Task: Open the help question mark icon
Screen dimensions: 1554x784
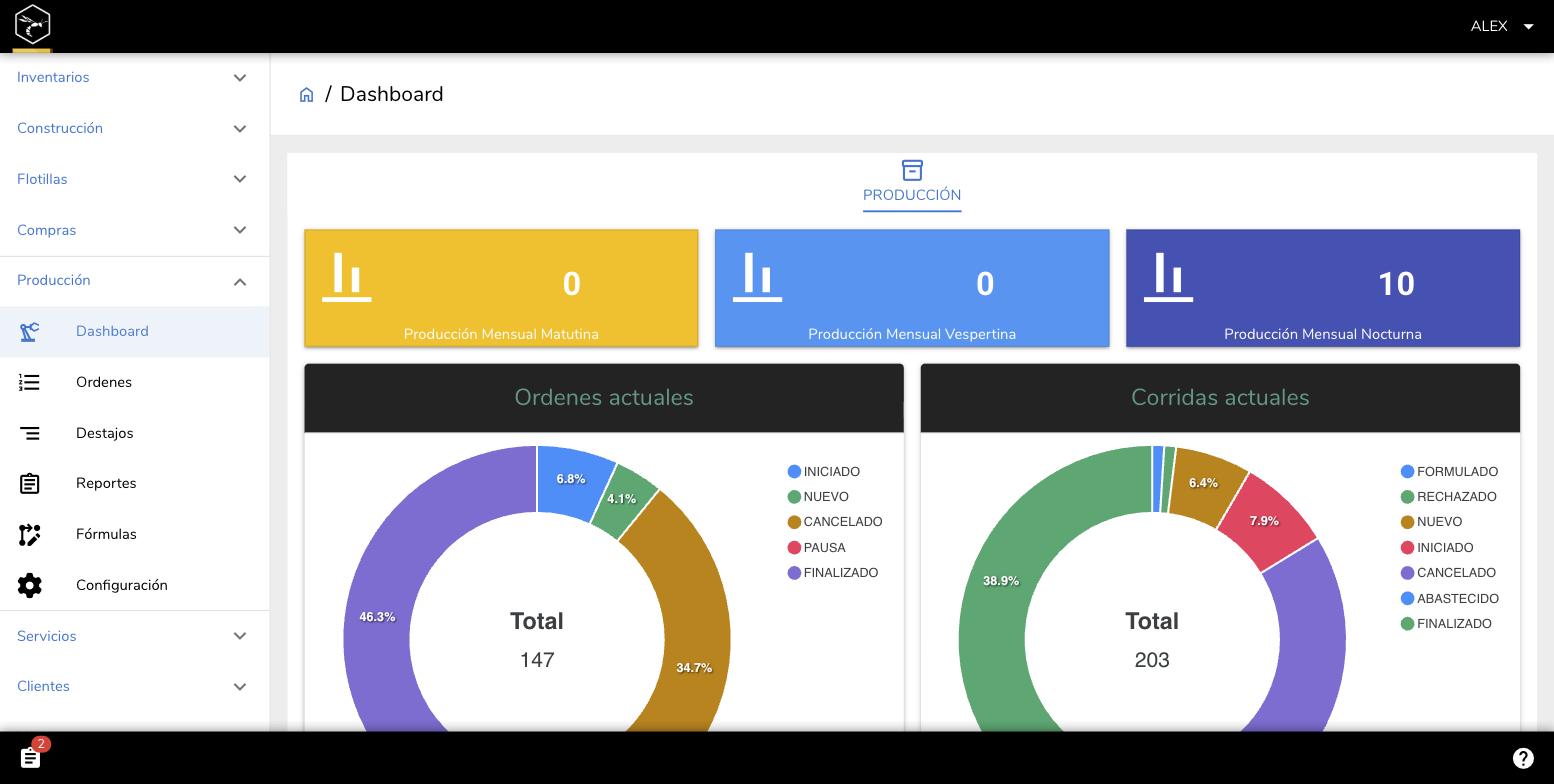Action: point(1523,758)
